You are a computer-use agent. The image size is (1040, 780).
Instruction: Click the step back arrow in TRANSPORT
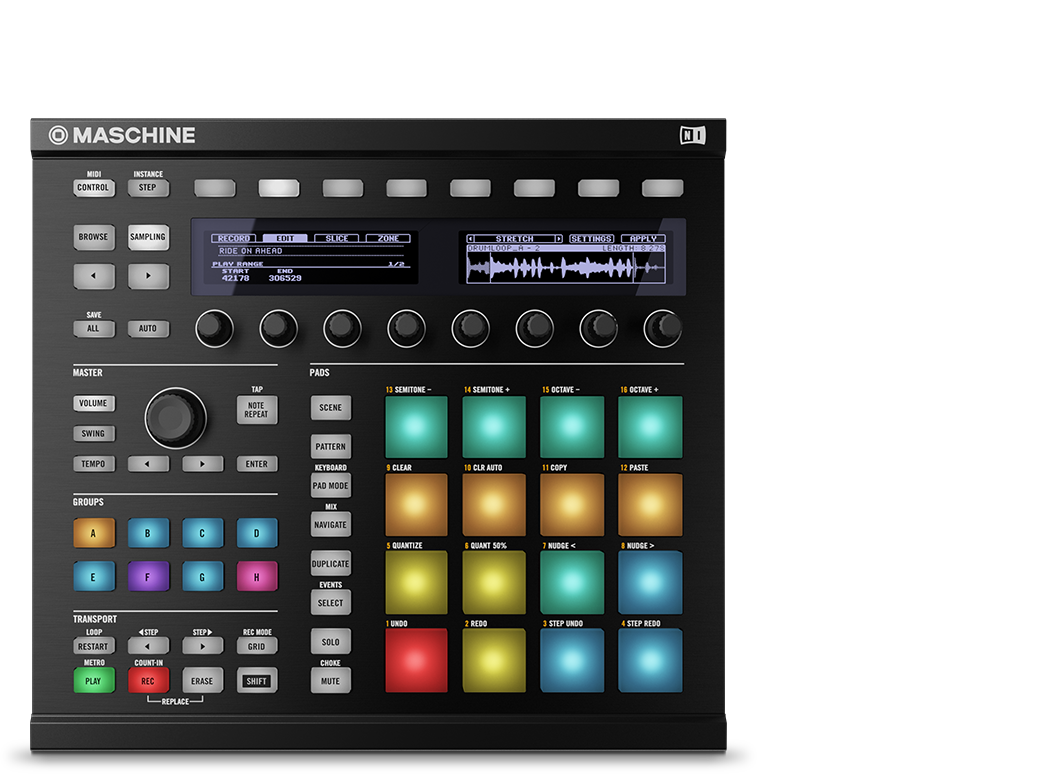148,647
